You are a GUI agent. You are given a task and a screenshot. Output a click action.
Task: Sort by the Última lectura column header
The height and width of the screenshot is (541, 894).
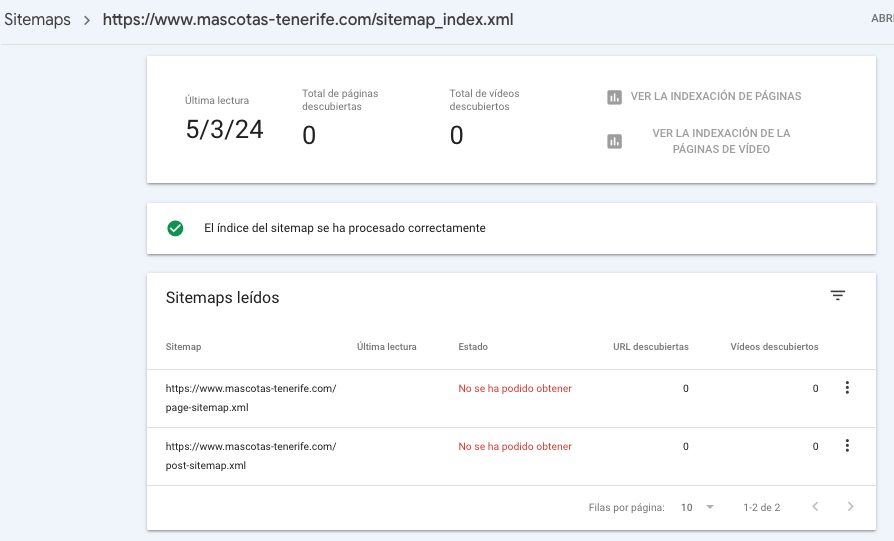coord(387,347)
